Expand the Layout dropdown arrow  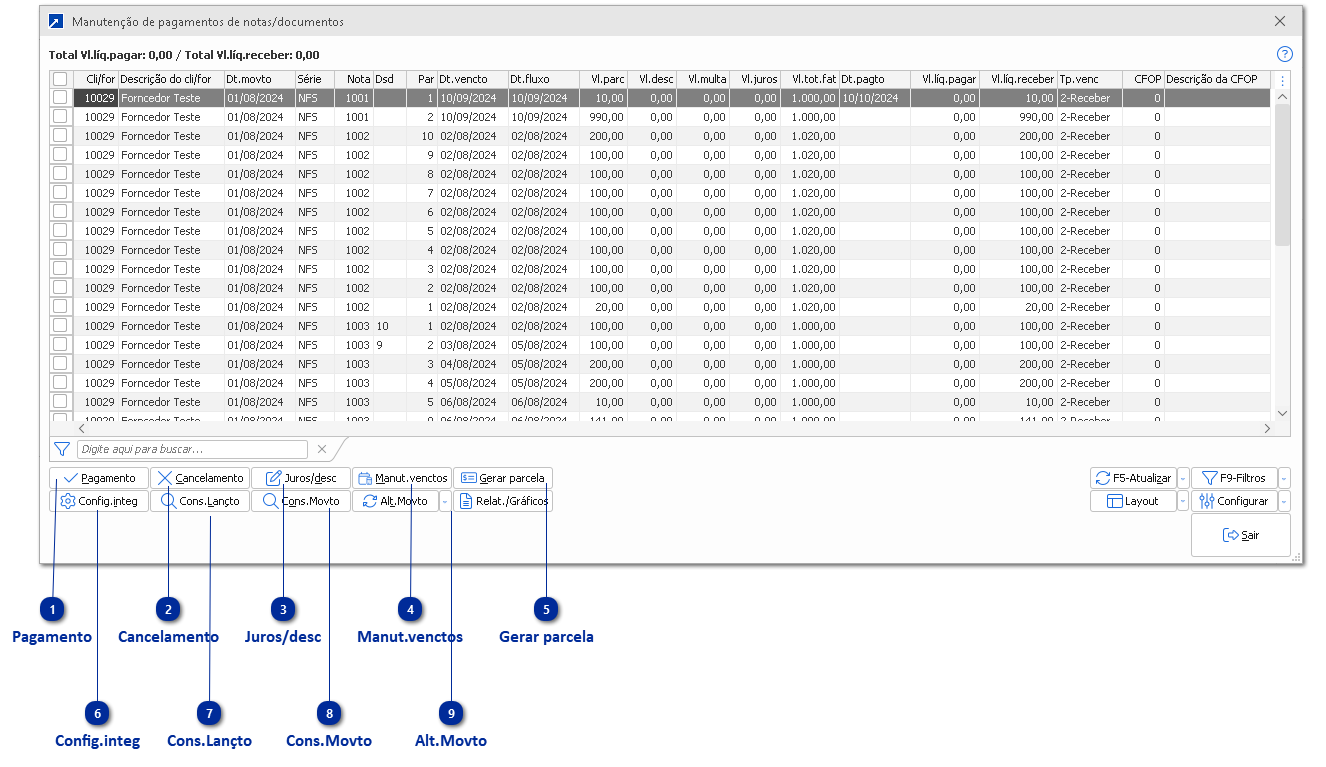pyautogui.click(x=1183, y=502)
